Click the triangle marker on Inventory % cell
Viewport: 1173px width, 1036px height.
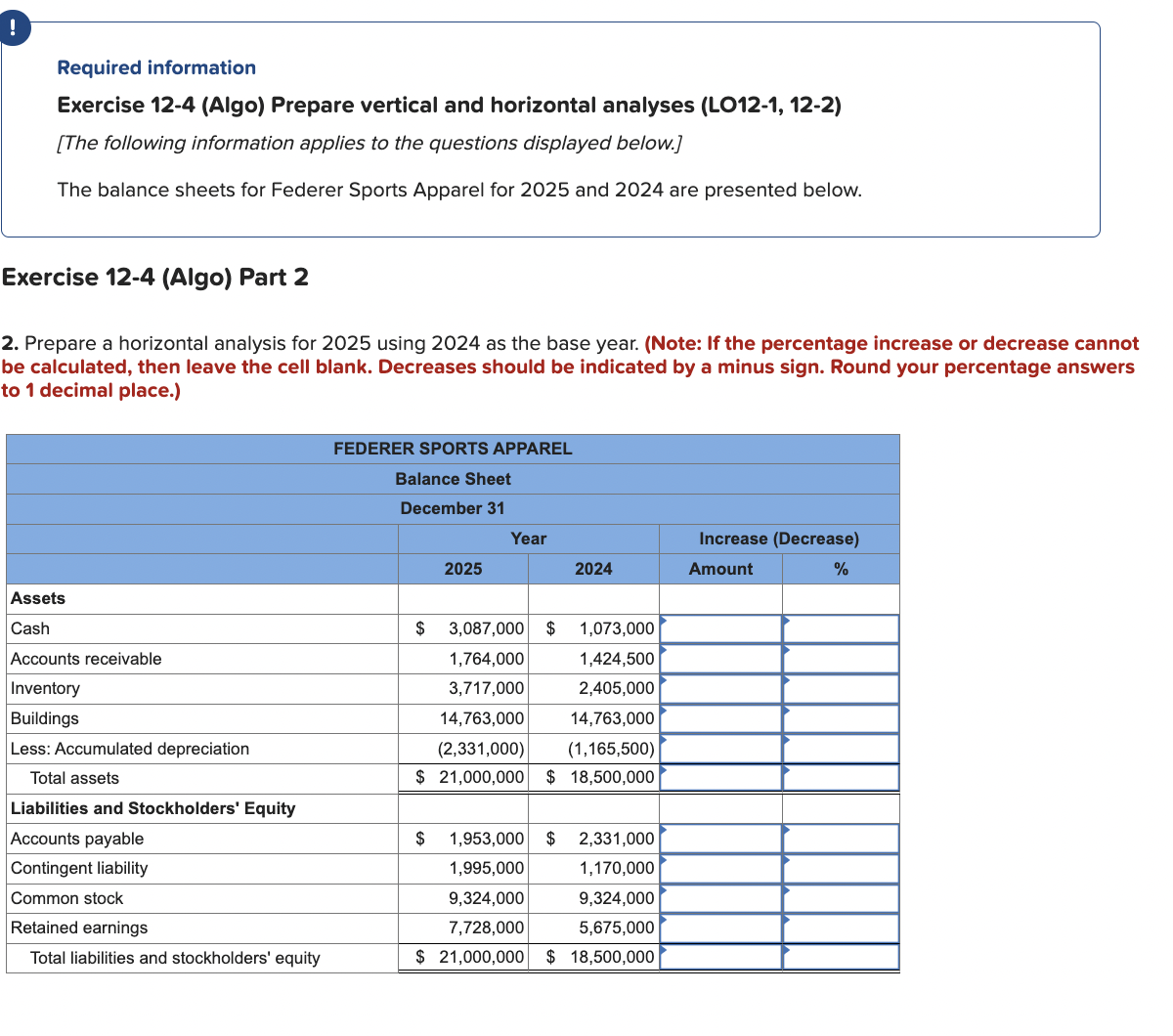[786, 682]
